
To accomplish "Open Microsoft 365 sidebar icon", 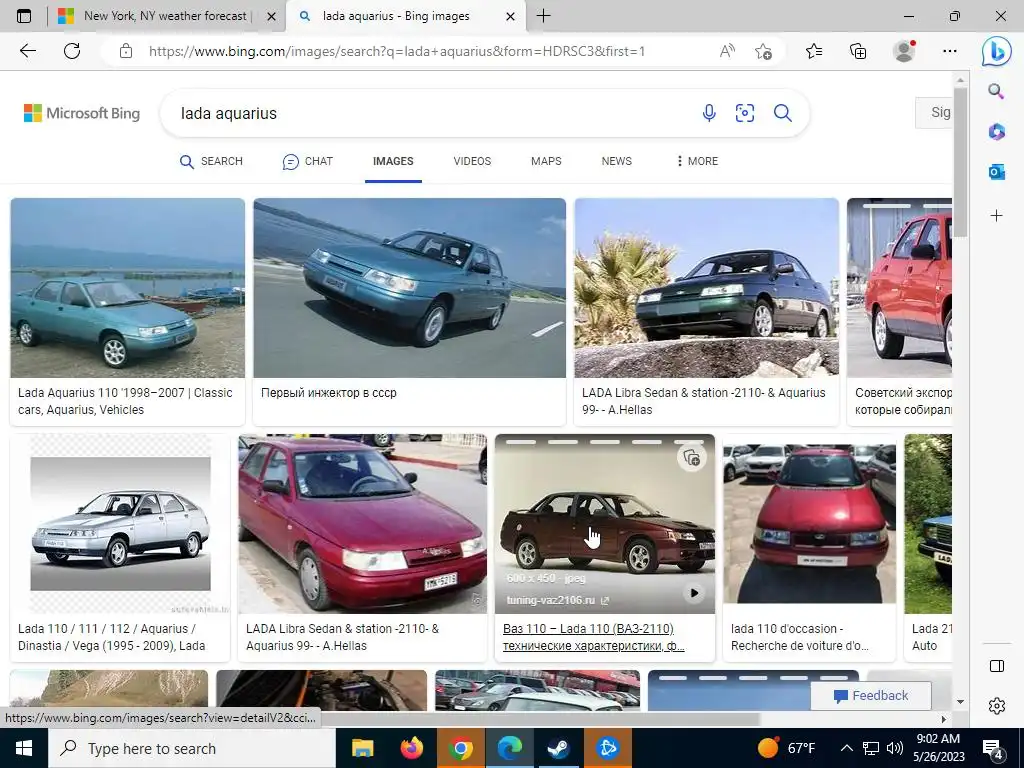I will (996, 131).
